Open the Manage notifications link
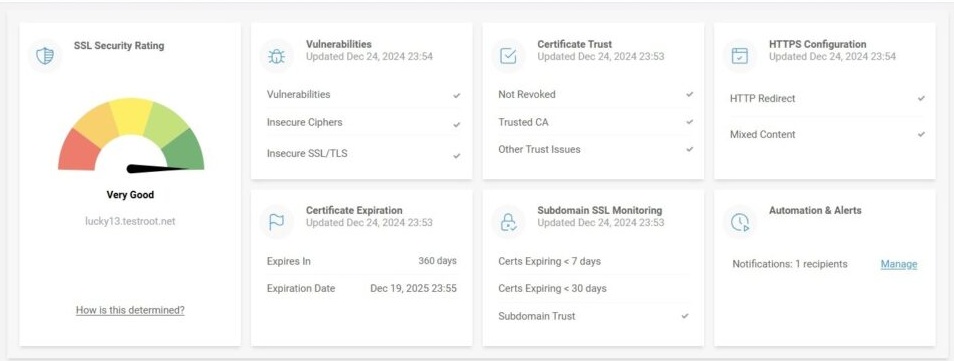 pyautogui.click(x=899, y=264)
